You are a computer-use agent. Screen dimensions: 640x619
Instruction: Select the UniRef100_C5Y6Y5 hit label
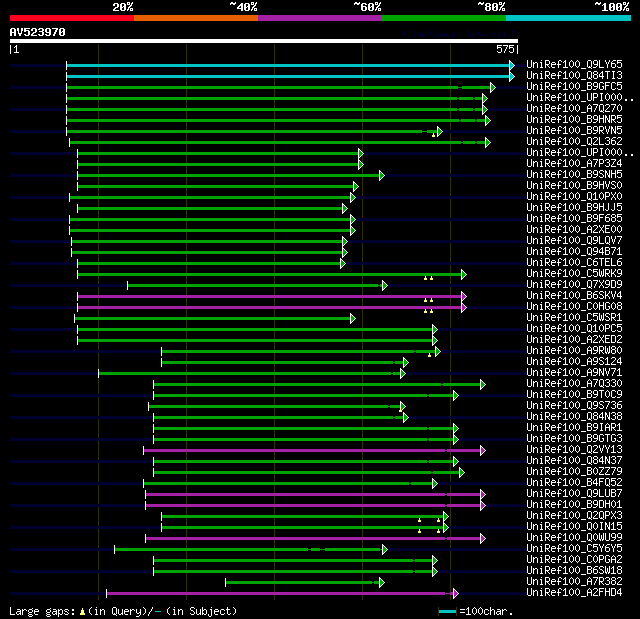[x=574, y=549]
